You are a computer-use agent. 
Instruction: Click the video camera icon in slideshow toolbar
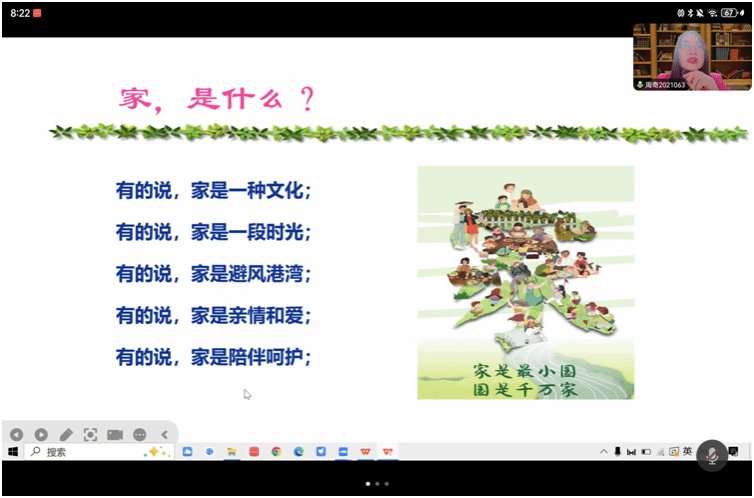click(x=115, y=434)
